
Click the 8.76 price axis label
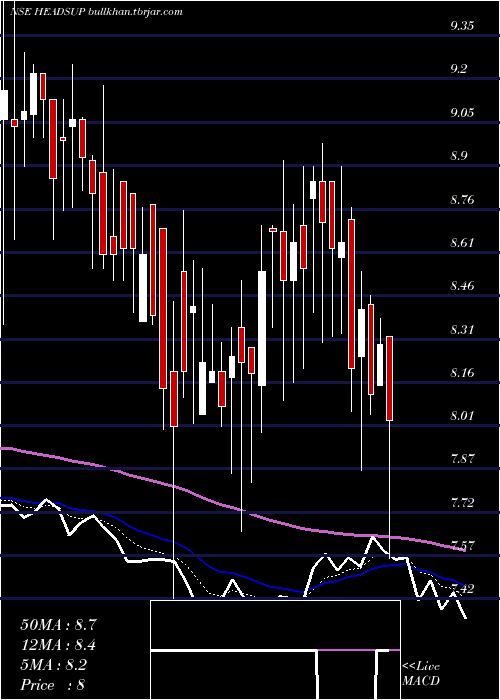[462, 199]
